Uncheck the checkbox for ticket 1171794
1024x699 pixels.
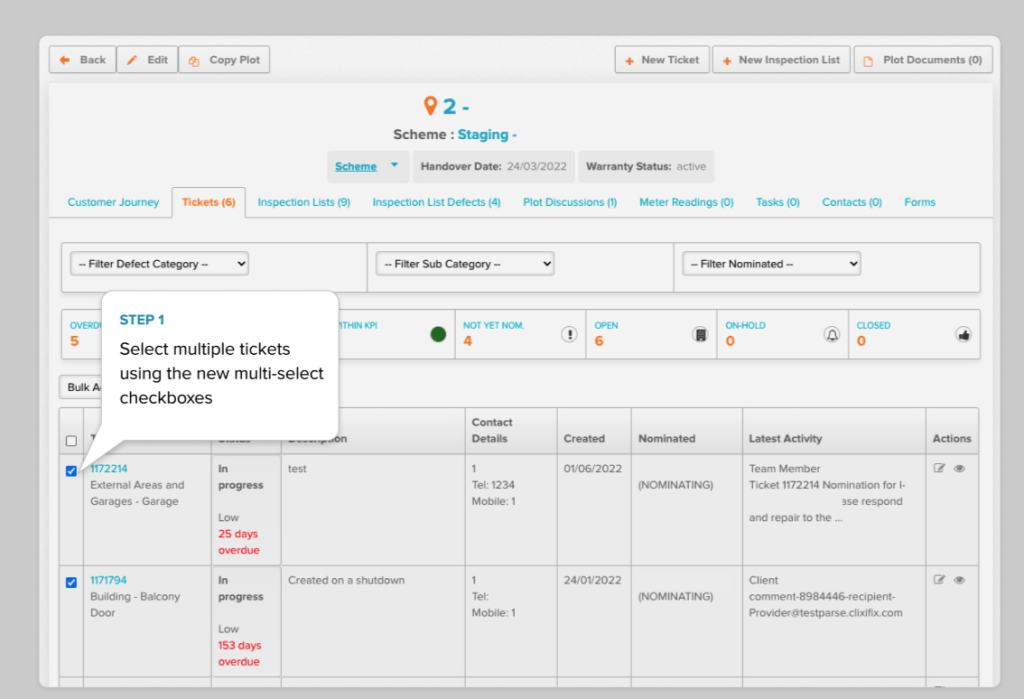click(x=71, y=582)
